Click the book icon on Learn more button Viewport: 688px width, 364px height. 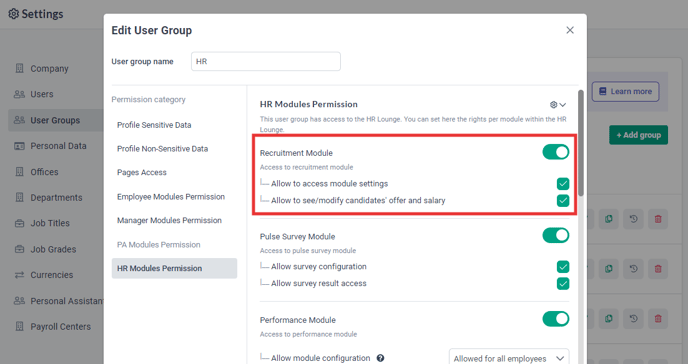click(603, 91)
